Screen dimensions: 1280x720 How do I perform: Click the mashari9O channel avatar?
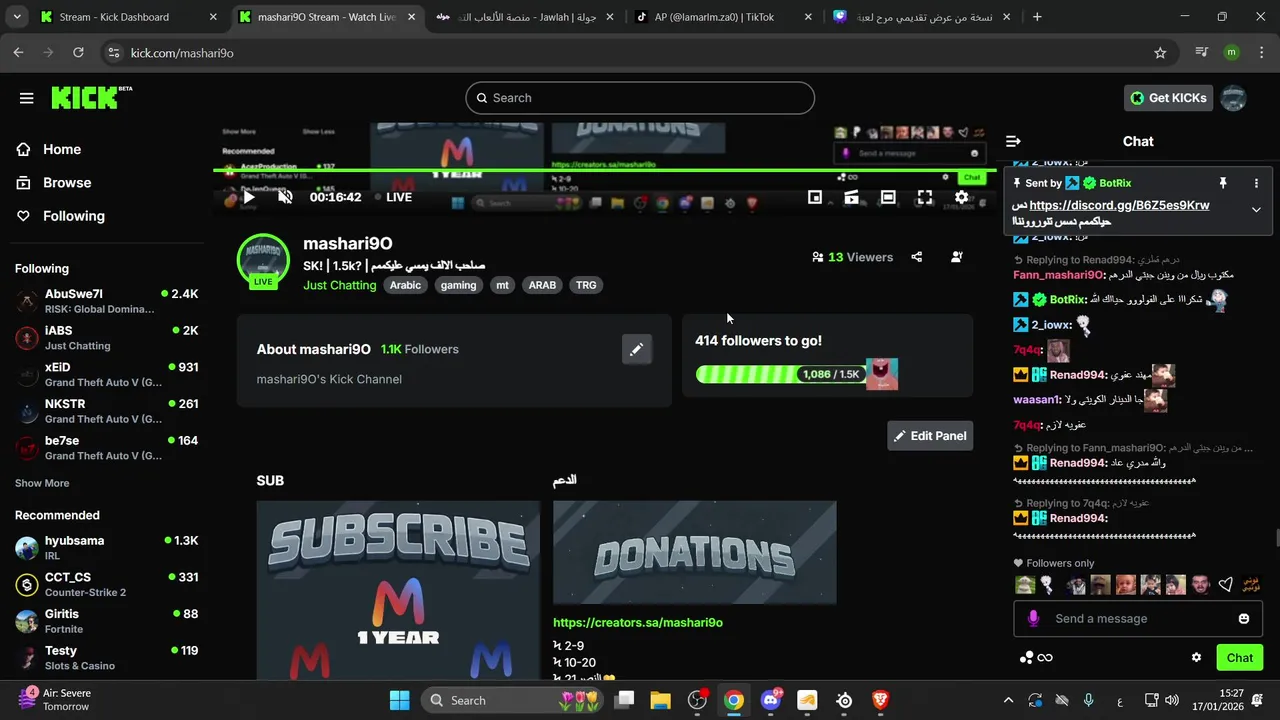point(263,260)
